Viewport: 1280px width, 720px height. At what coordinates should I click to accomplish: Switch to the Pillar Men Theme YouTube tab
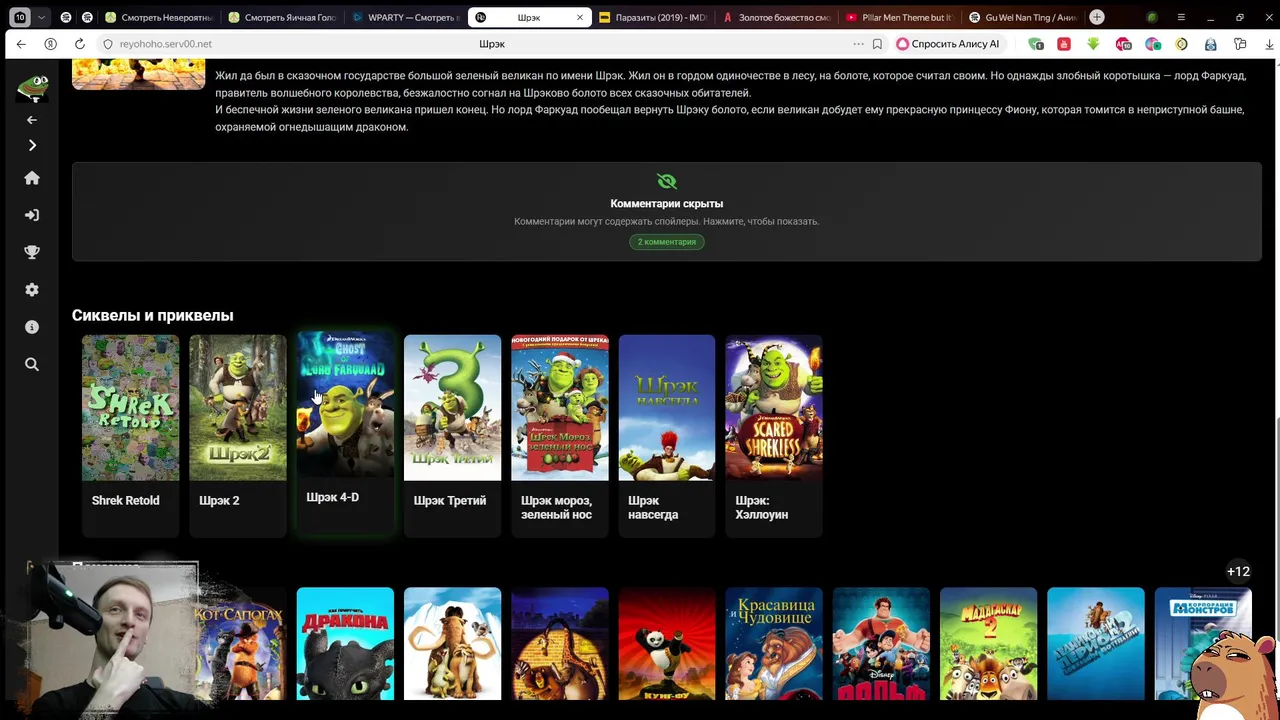pyautogui.click(x=899, y=17)
